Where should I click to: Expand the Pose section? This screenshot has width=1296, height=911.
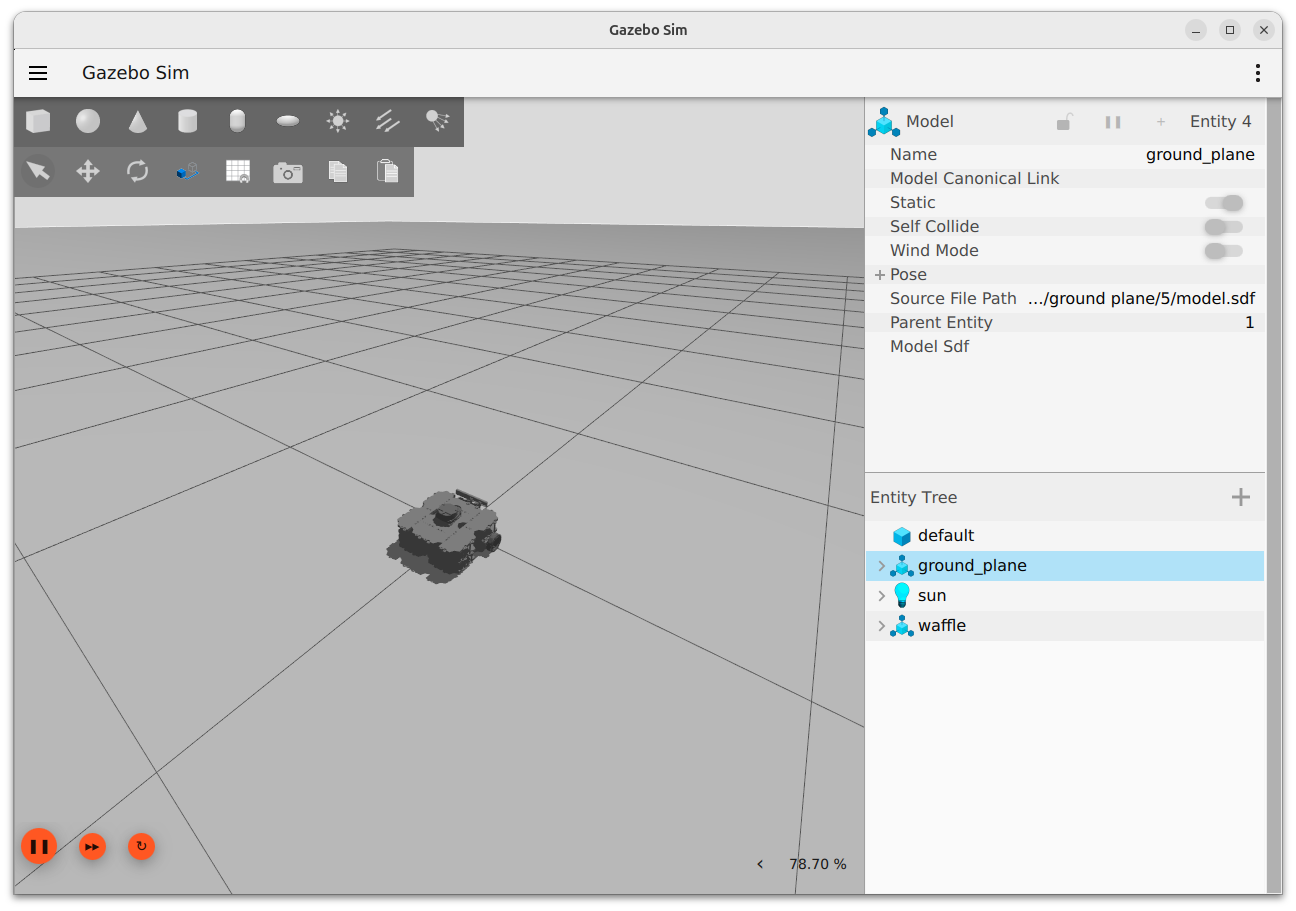[x=880, y=275]
